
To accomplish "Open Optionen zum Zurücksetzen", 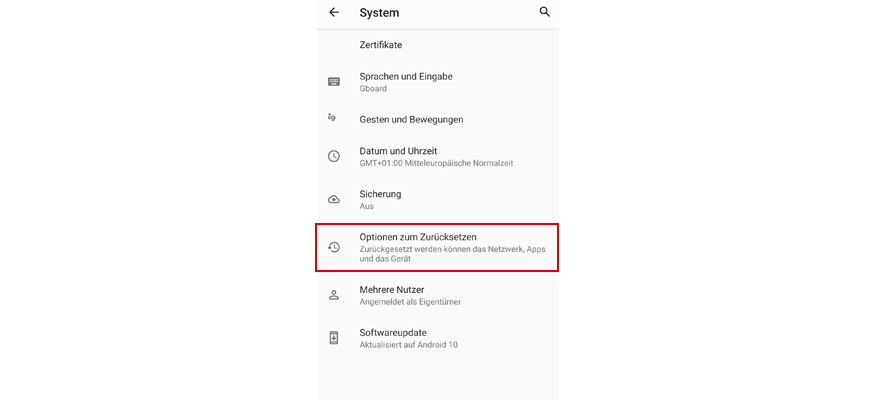I will coord(425,237).
